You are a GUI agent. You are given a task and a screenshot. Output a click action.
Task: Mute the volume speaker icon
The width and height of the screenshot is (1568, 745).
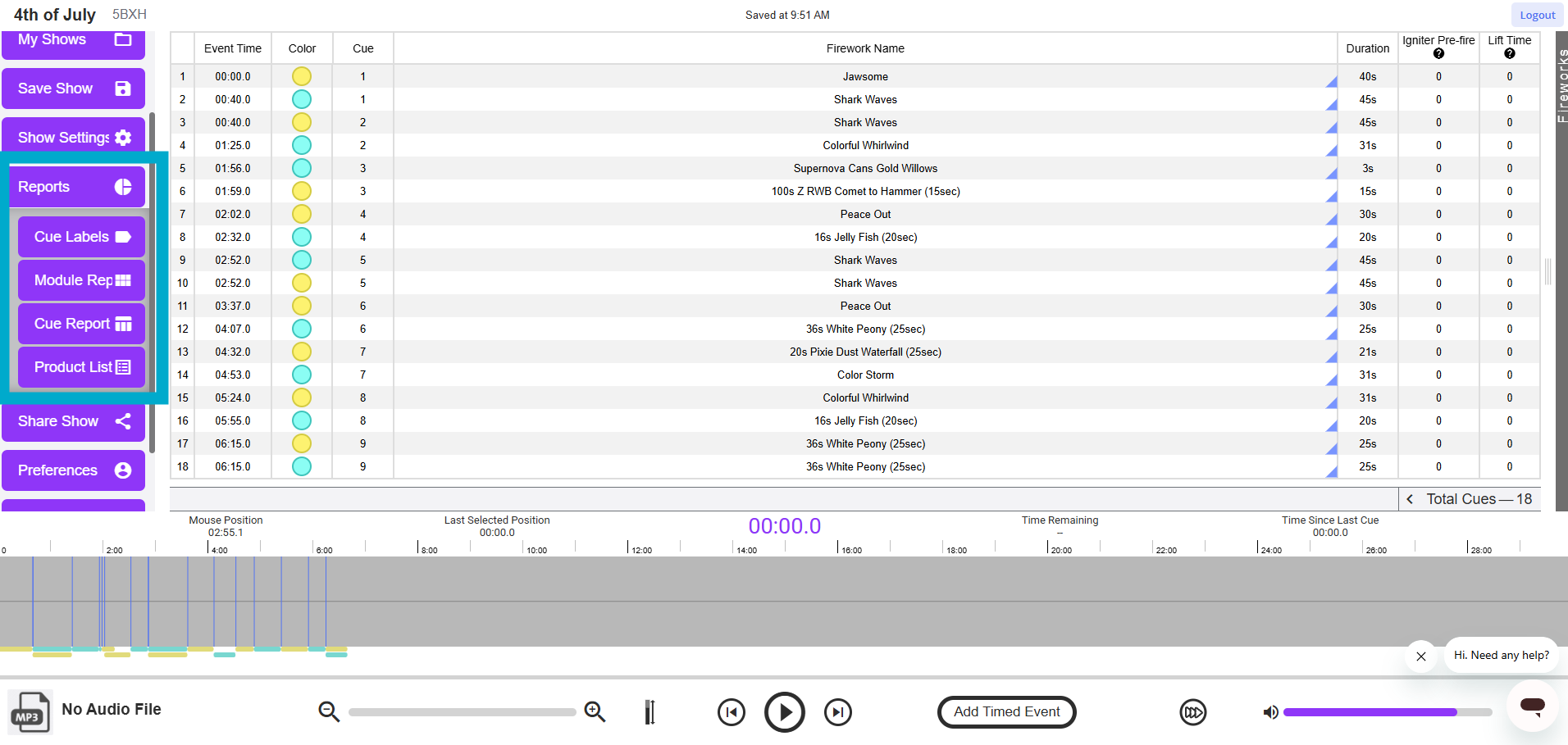point(1270,712)
